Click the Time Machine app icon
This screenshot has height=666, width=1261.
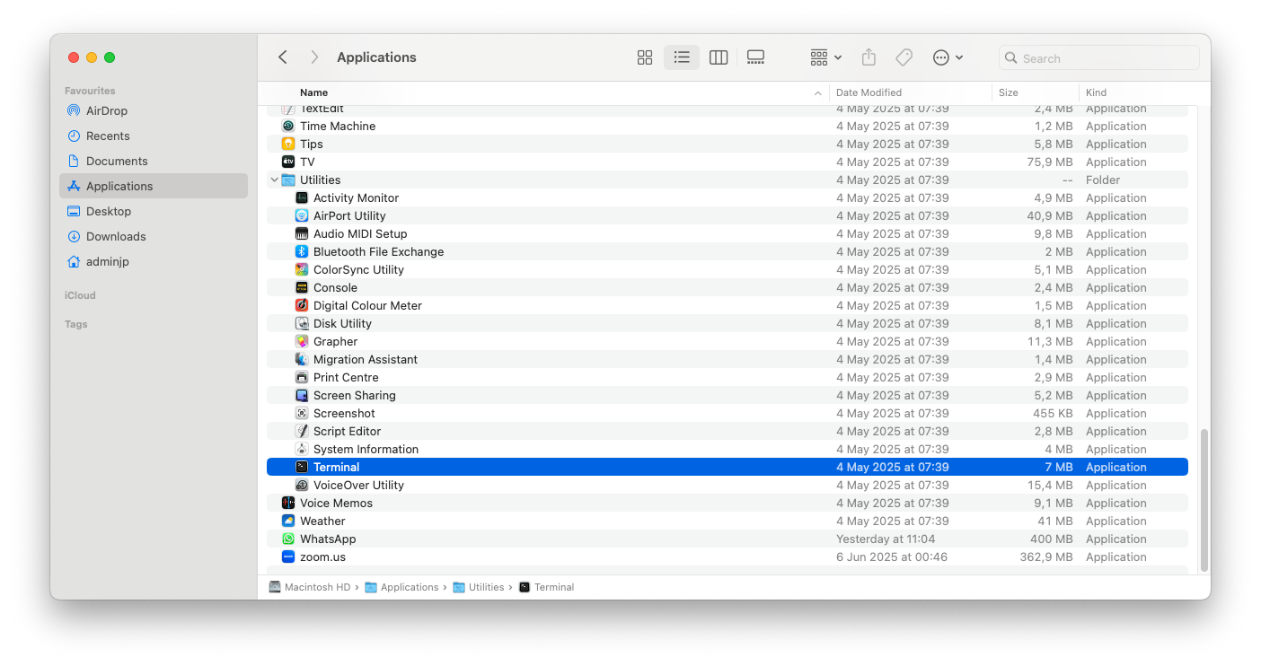[x=288, y=126]
